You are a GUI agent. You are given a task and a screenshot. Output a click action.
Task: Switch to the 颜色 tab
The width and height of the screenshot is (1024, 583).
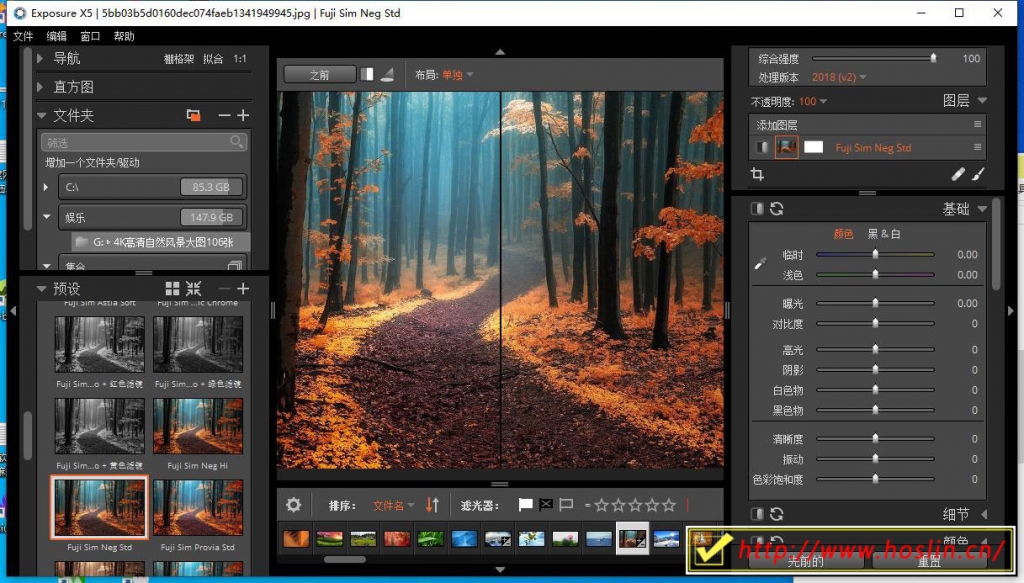pyautogui.click(x=843, y=234)
